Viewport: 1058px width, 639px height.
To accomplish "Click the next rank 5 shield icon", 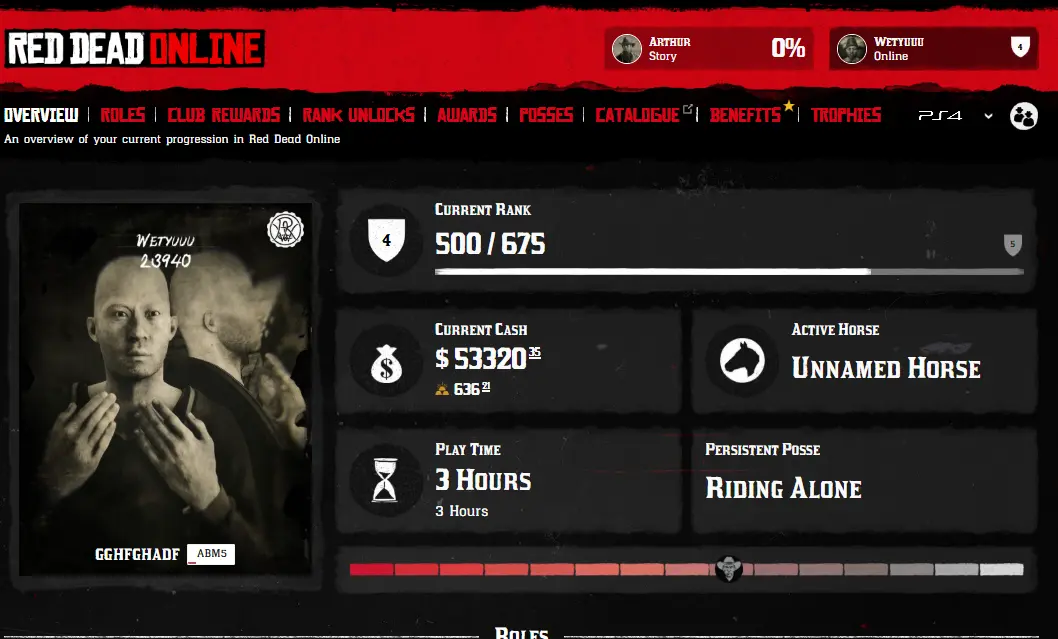I will coord(1012,244).
